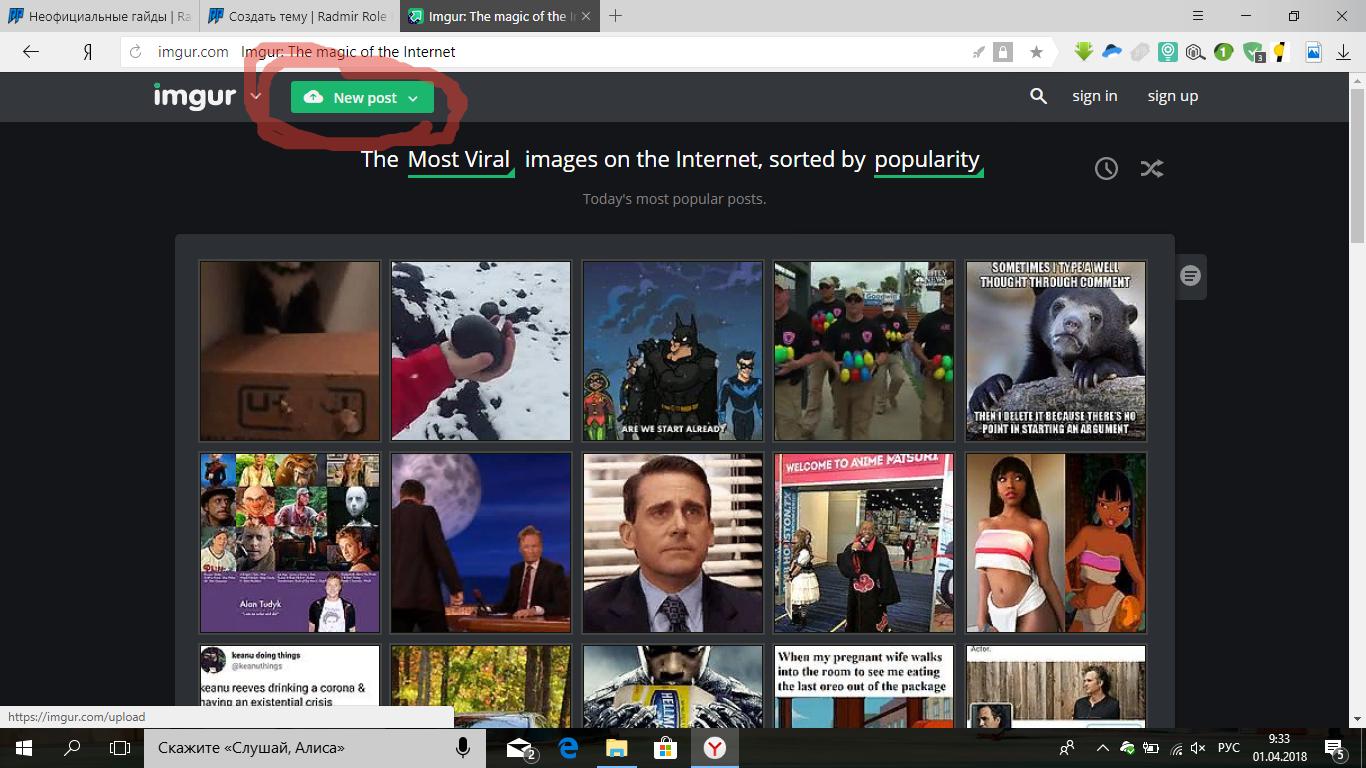Open the Mail app on taskbar
The image size is (1366, 768).
[x=520, y=748]
